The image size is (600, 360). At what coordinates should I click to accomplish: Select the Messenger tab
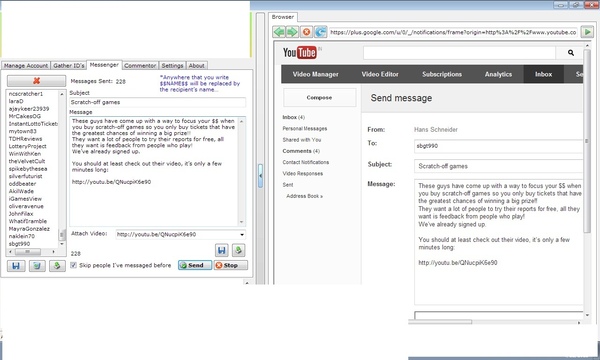[x=104, y=65]
